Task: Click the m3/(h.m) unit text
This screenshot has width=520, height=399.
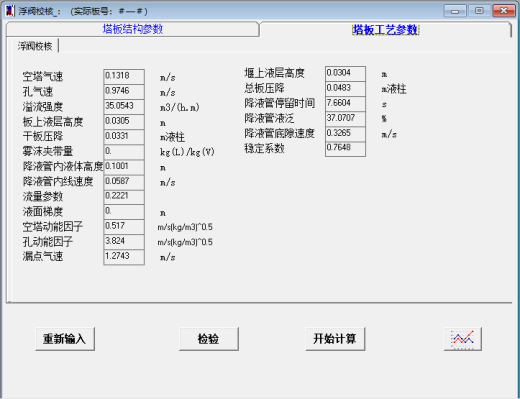Action: click(180, 107)
